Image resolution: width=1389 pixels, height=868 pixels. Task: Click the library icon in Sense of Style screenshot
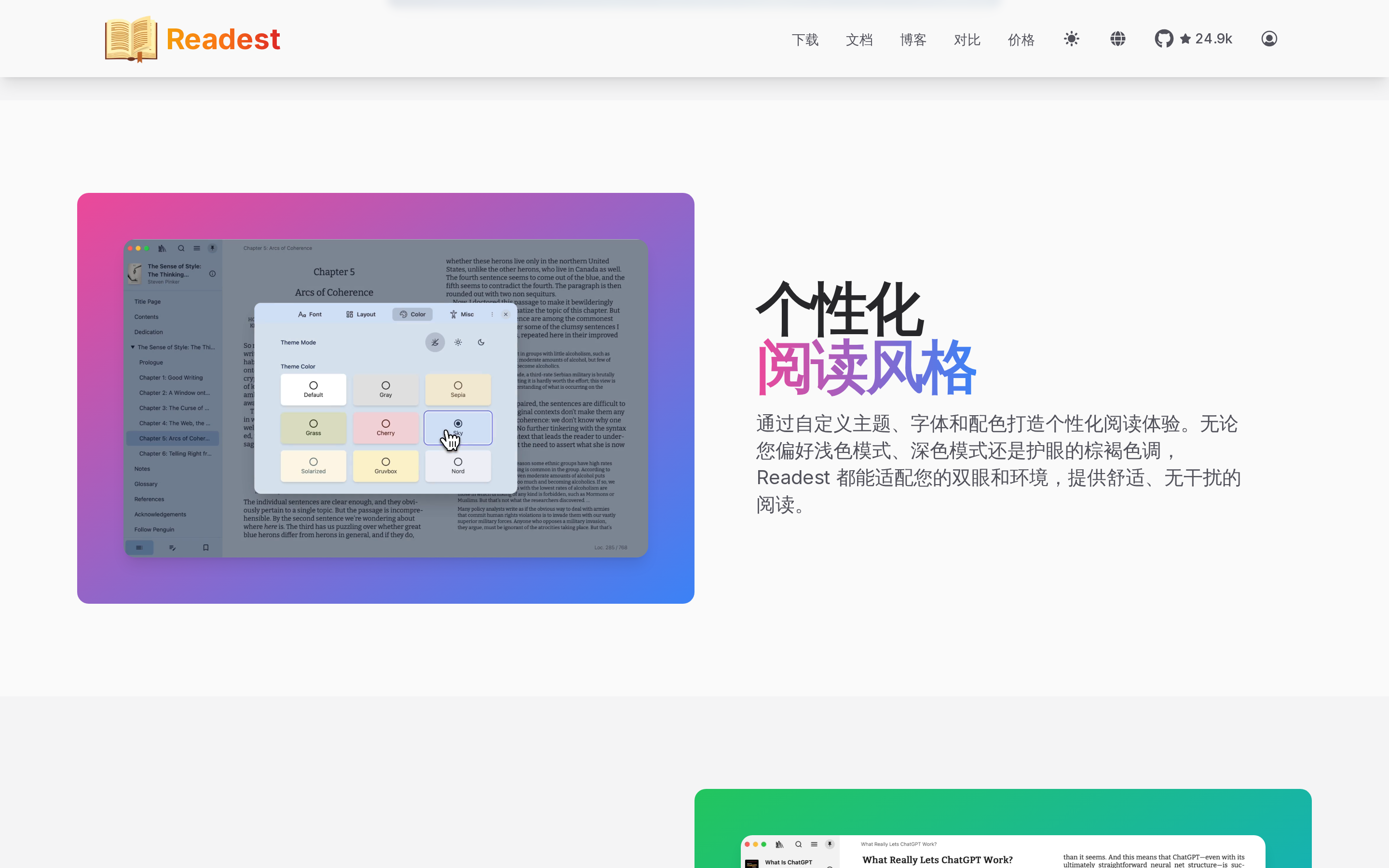click(x=163, y=248)
